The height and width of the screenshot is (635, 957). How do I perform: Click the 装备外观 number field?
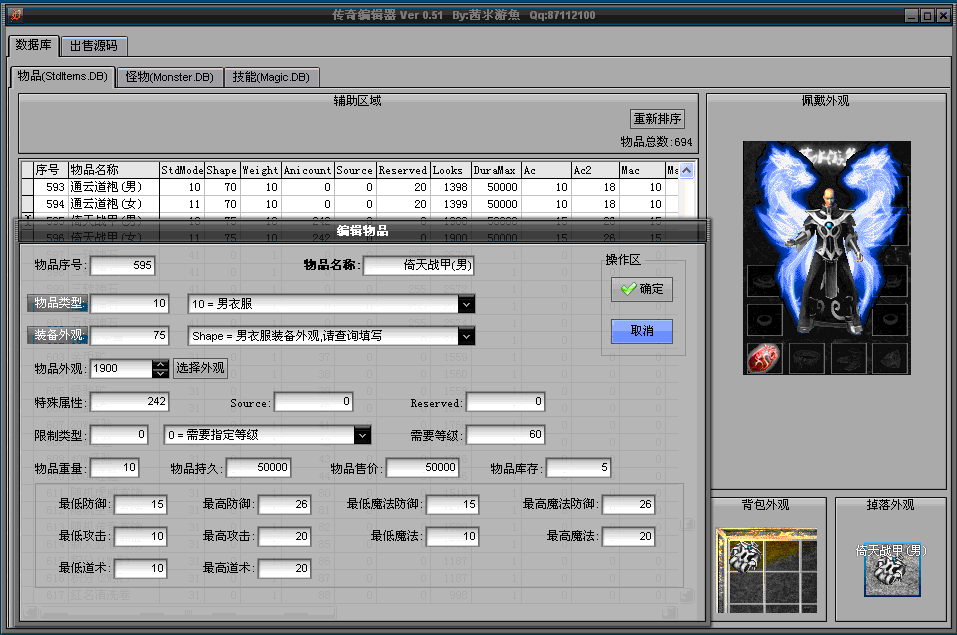coord(129,335)
